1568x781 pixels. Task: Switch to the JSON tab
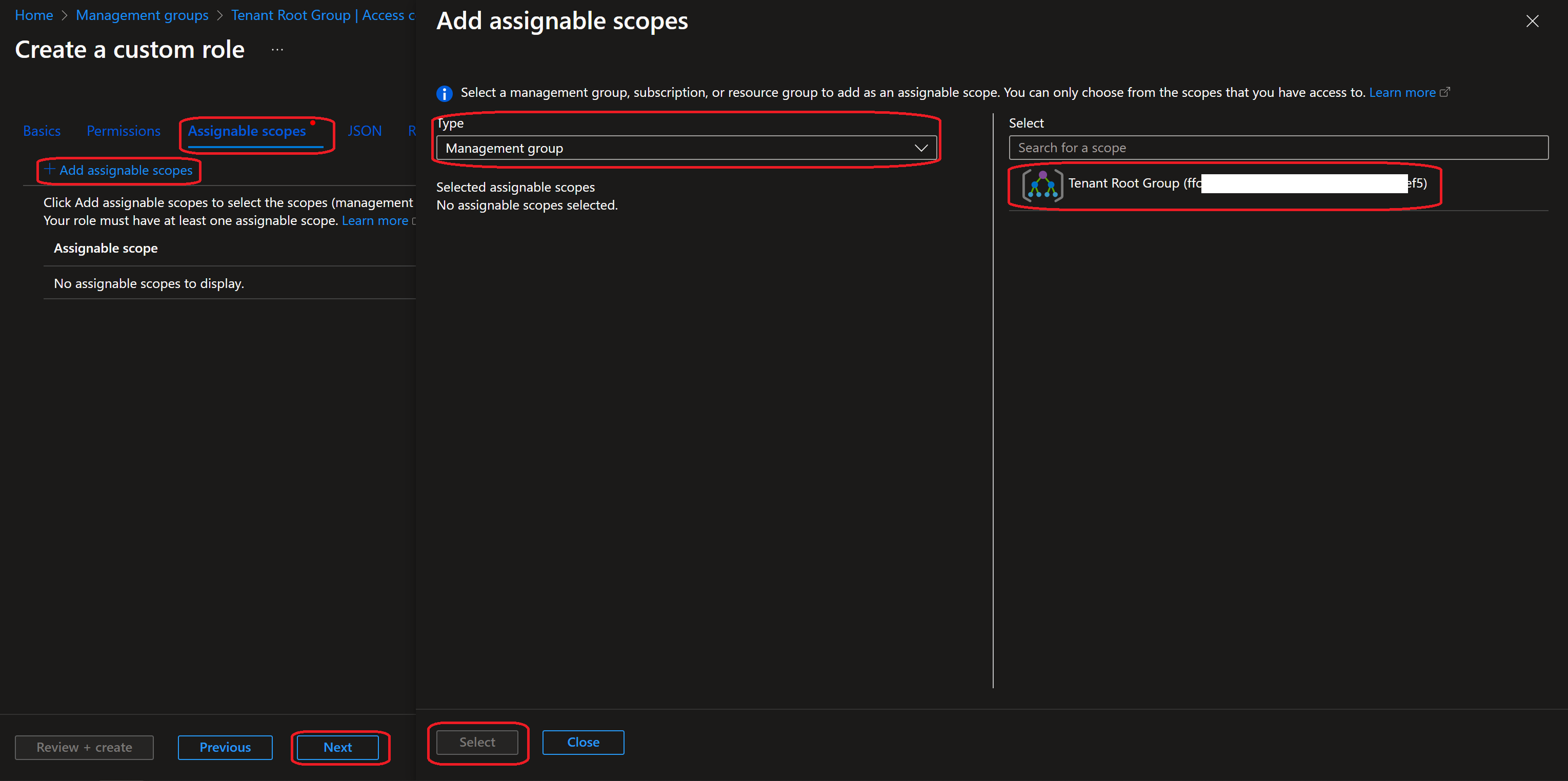(x=364, y=130)
